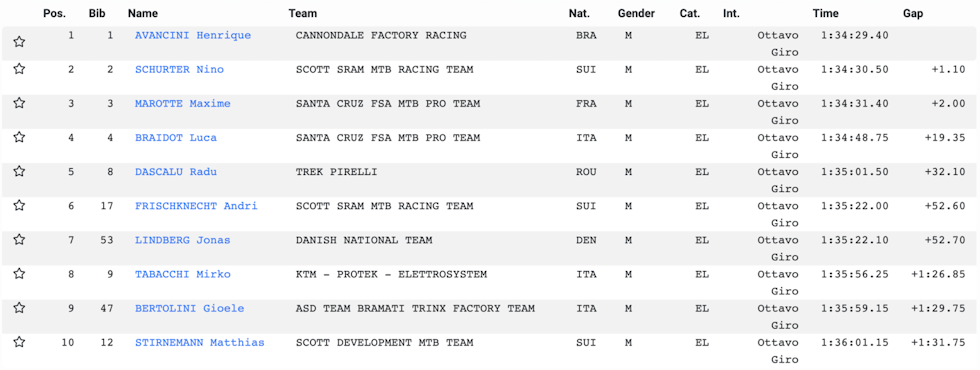This screenshot has width=980, height=370.
Task: Add BERTOLINI Gioele to favorites star
Action: tap(19, 308)
